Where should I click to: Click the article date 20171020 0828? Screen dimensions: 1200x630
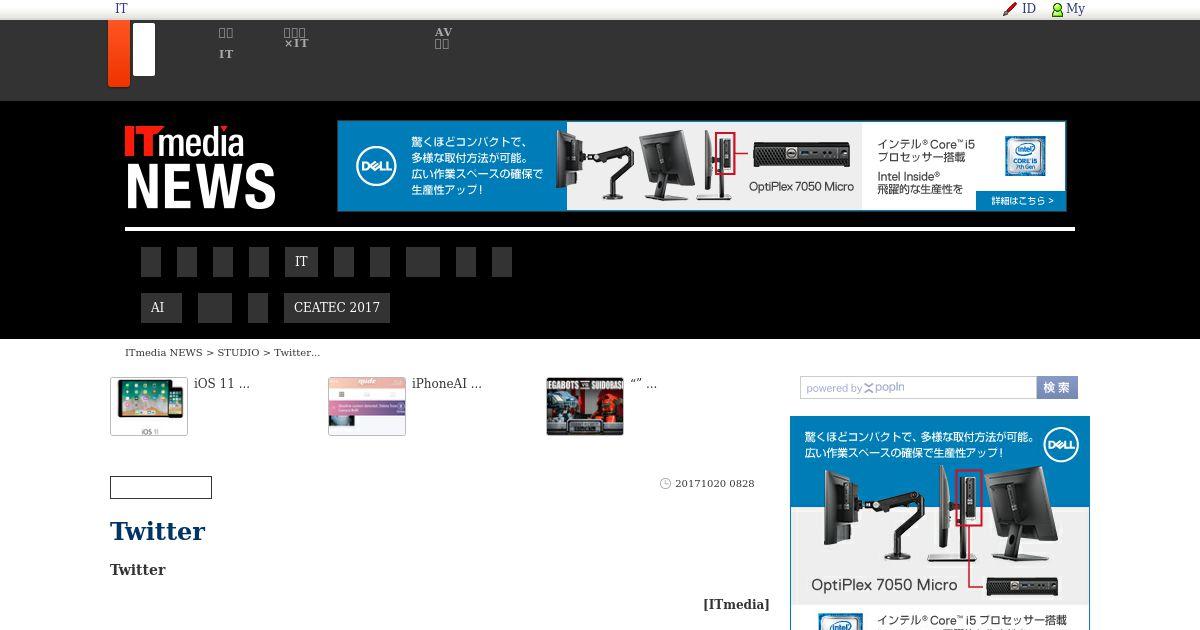pyautogui.click(x=715, y=484)
